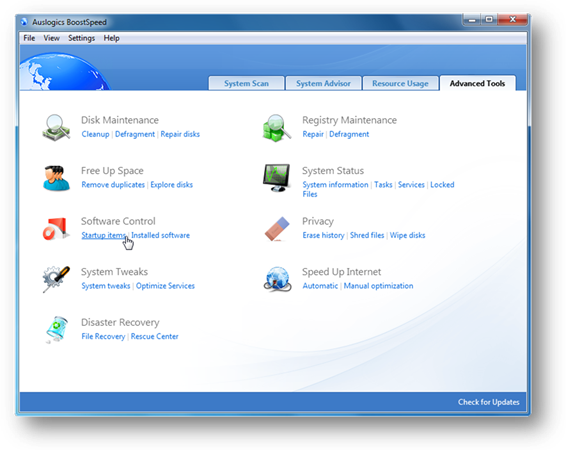Click the System Tweaks gear icon
The height and width of the screenshot is (450, 566).
tap(56, 279)
